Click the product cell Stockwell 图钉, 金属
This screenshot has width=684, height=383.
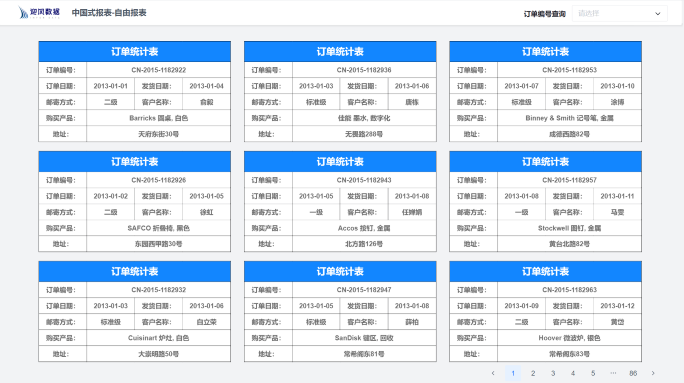click(x=570, y=228)
